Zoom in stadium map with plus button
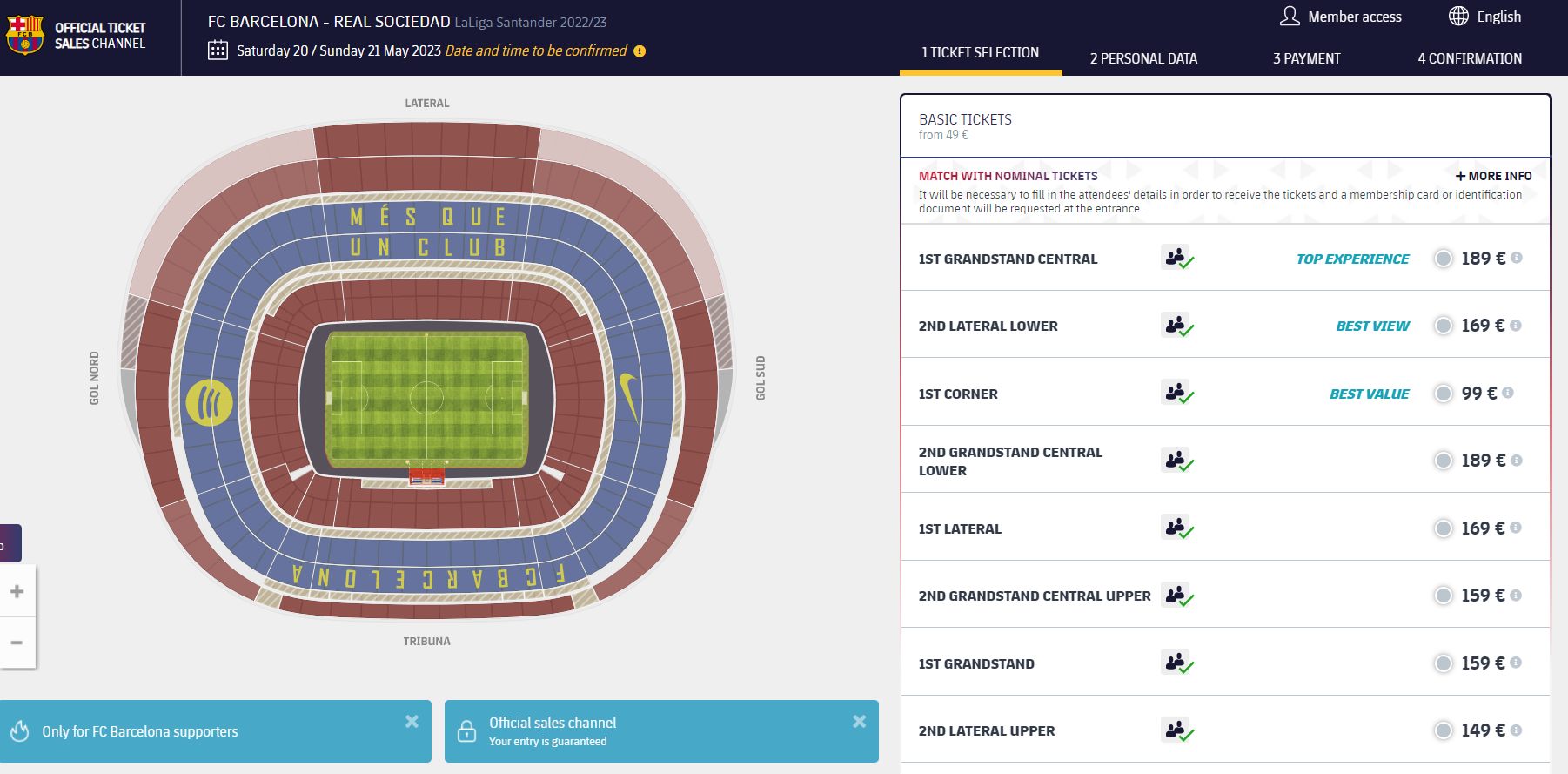The height and width of the screenshot is (774, 1568). pos(17,592)
